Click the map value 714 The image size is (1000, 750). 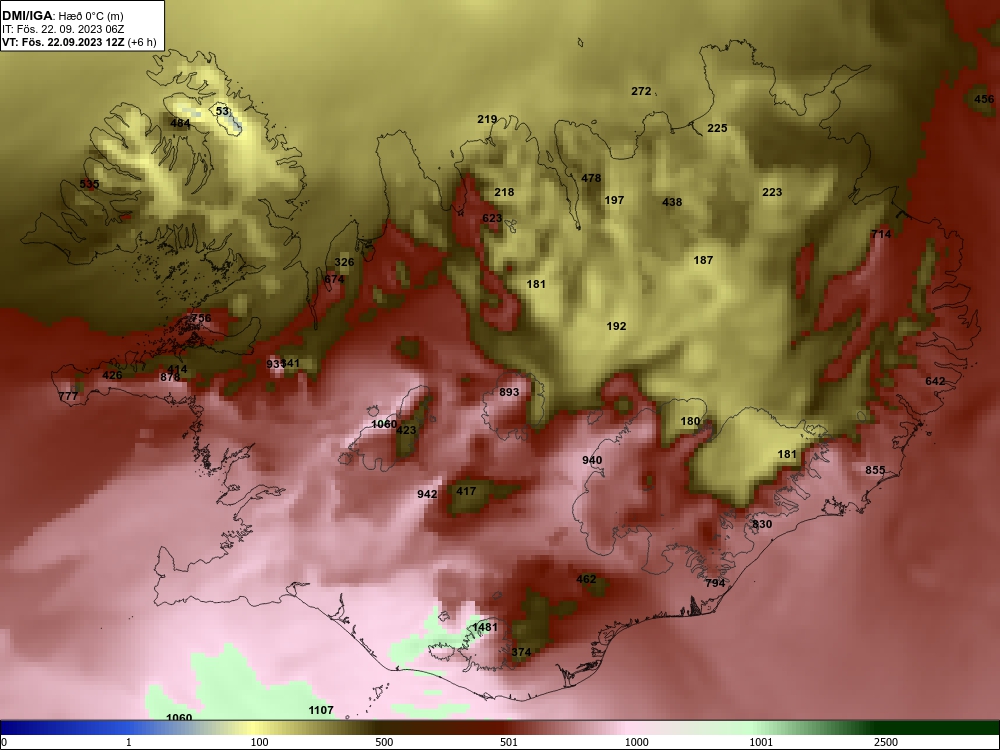click(x=881, y=234)
